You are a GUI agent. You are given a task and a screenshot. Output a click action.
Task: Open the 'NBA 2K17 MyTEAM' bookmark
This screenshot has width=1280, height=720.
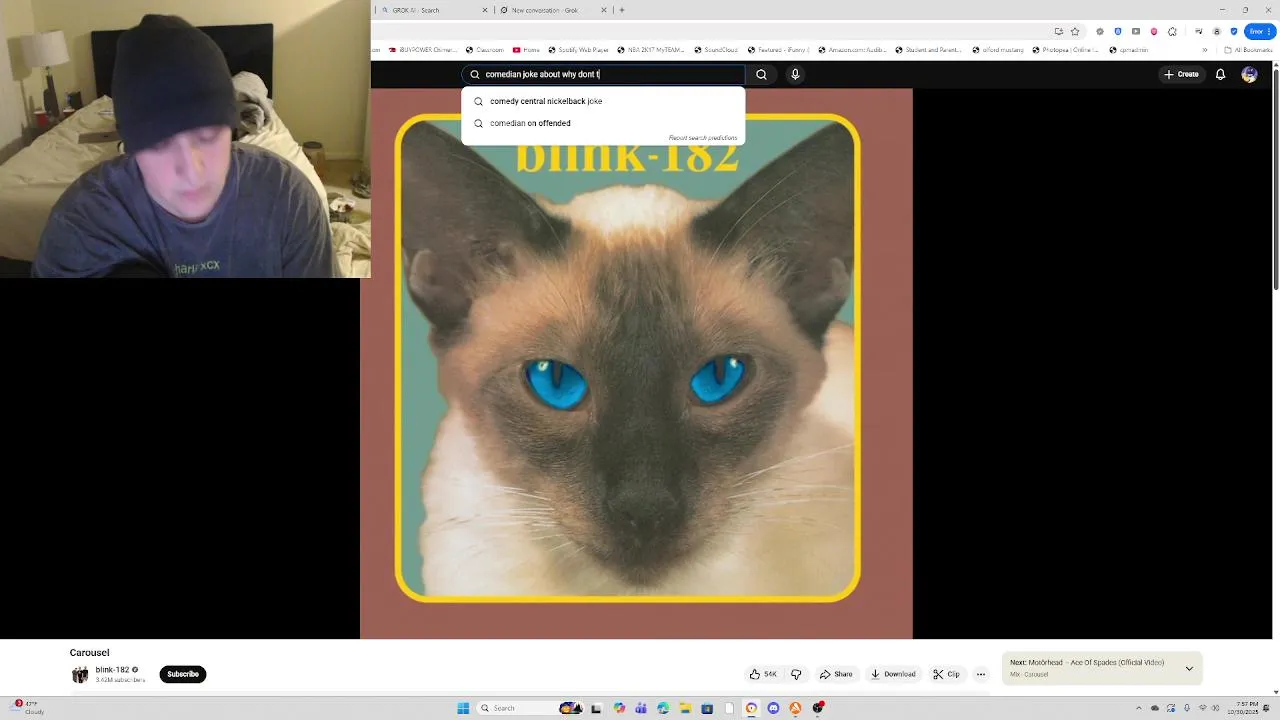pos(651,50)
